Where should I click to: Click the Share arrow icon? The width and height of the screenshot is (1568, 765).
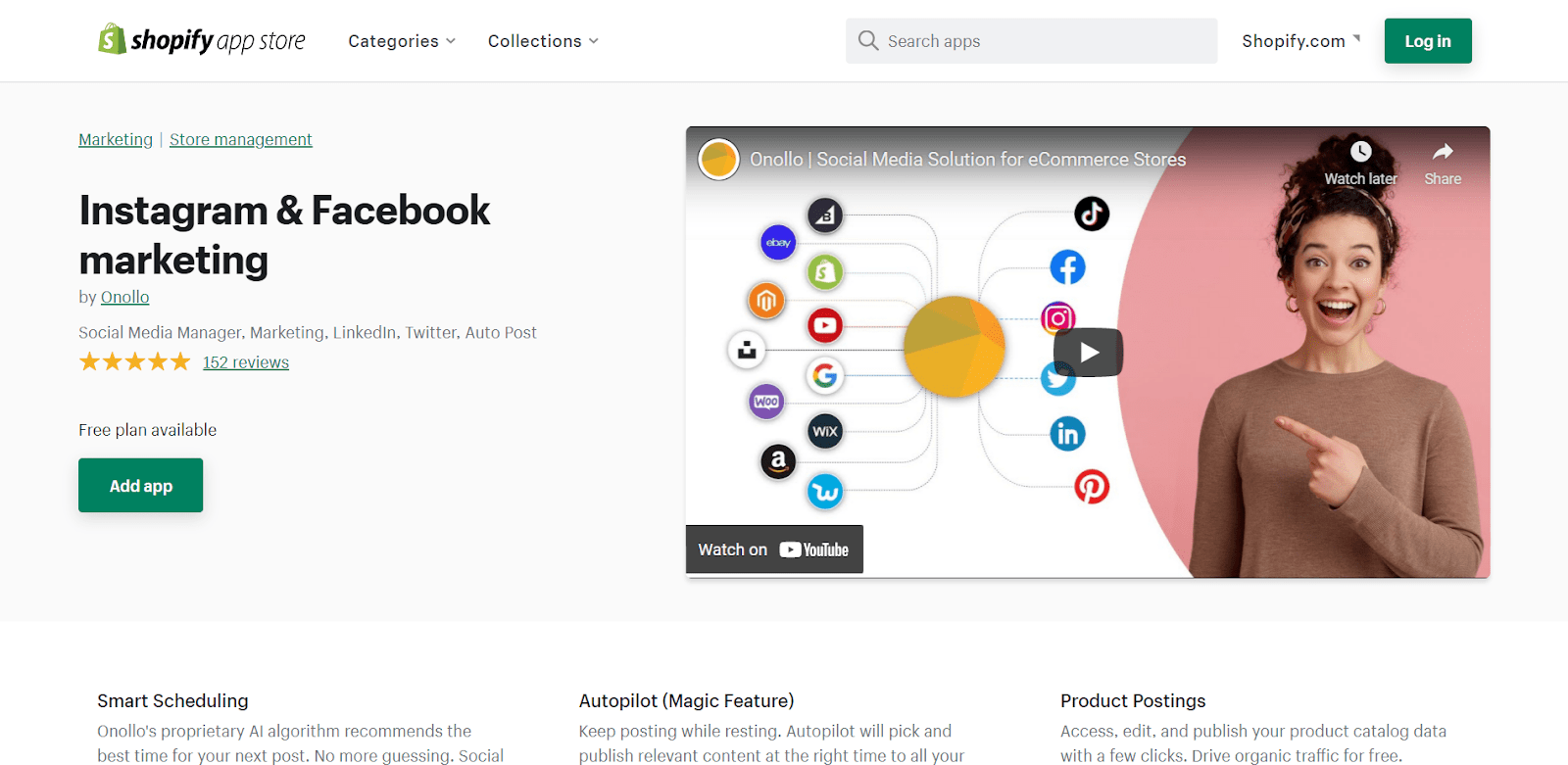pos(1443,152)
